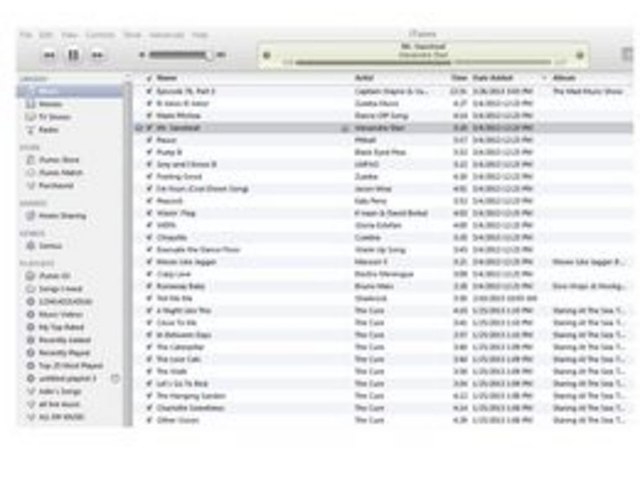The height and width of the screenshot is (480, 640).
Task: Open the Controls menu
Action: [x=100, y=35]
